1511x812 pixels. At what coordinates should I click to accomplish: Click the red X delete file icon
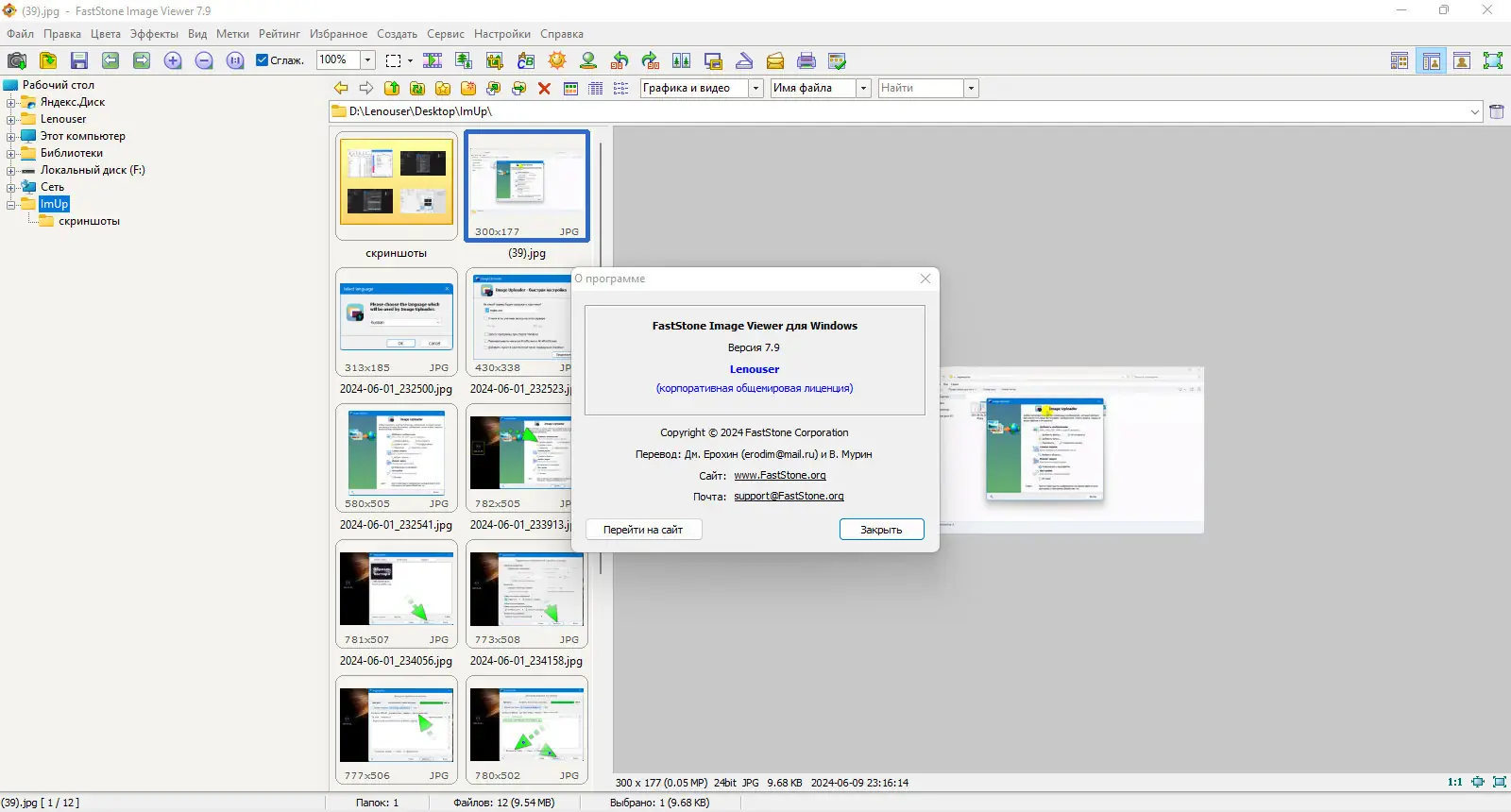point(544,88)
